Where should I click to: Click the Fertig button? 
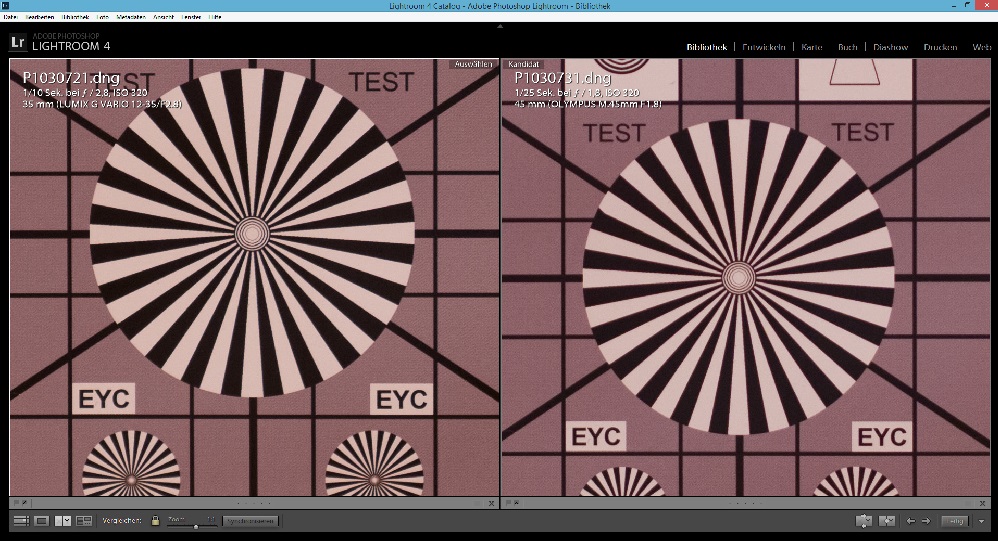pyautogui.click(x=956, y=521)
